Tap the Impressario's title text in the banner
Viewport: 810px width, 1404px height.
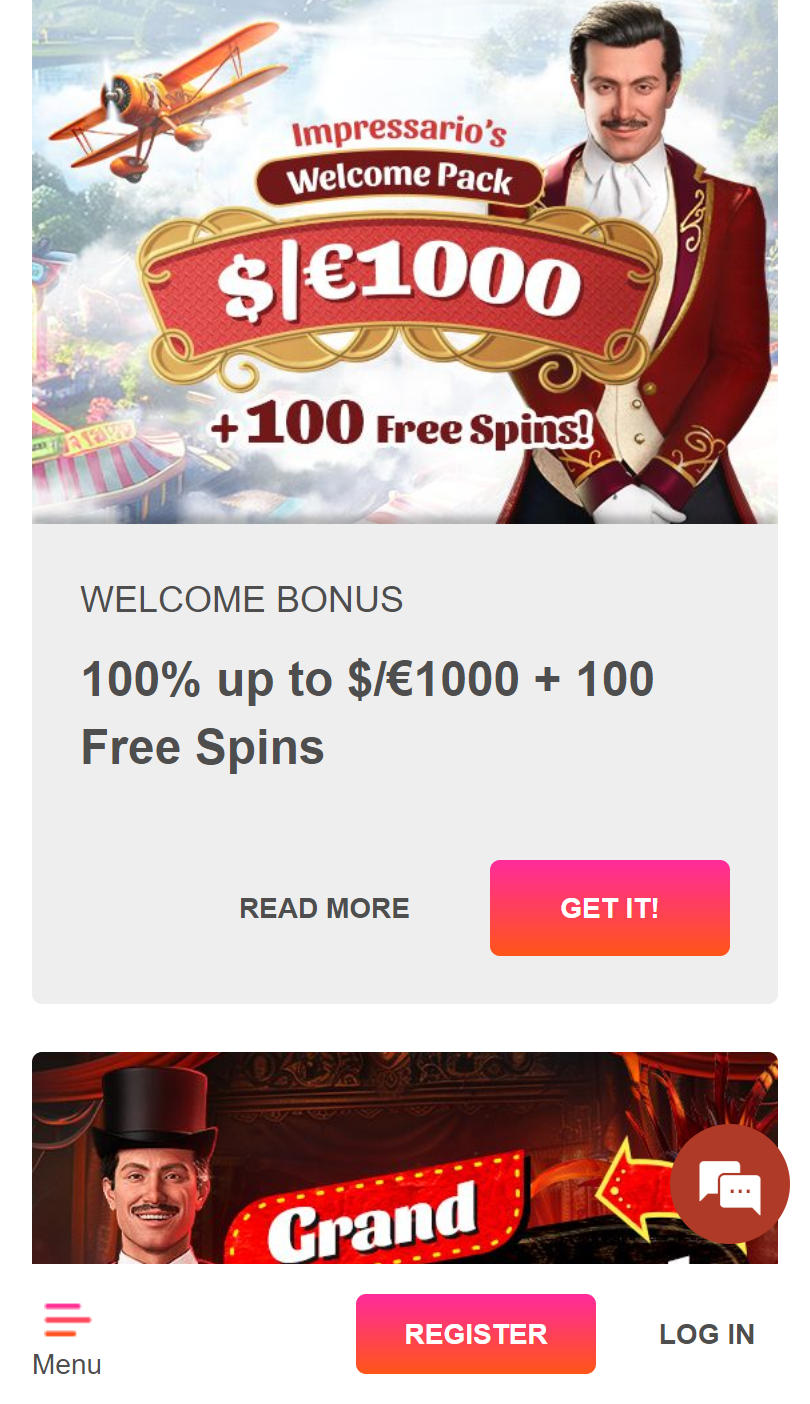pyautogui.click(x=399, y=134)
